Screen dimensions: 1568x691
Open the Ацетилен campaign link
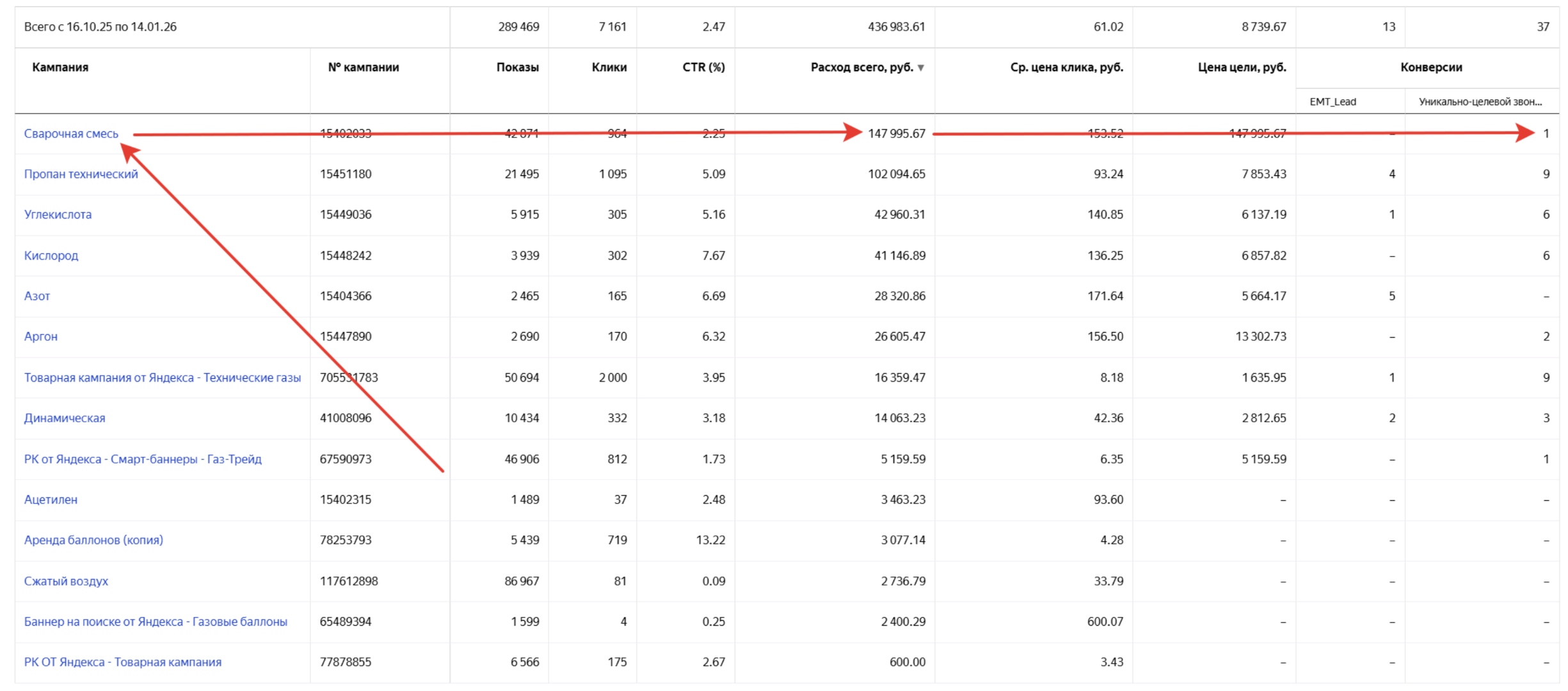coord(51,500)
